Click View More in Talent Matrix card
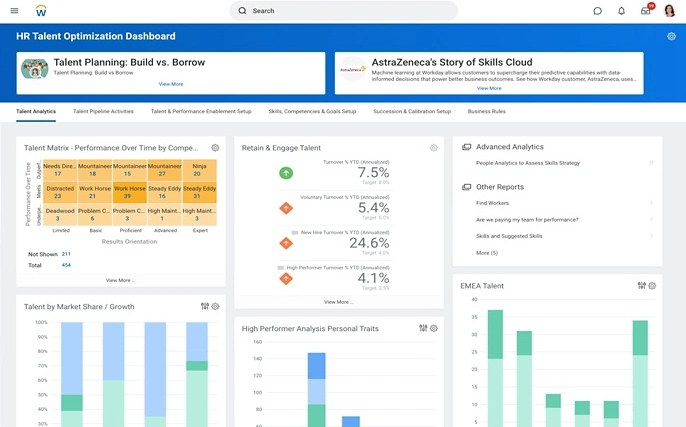Viewport: 686px width, 427px height. pyautogui.click(x=120, y=280)
